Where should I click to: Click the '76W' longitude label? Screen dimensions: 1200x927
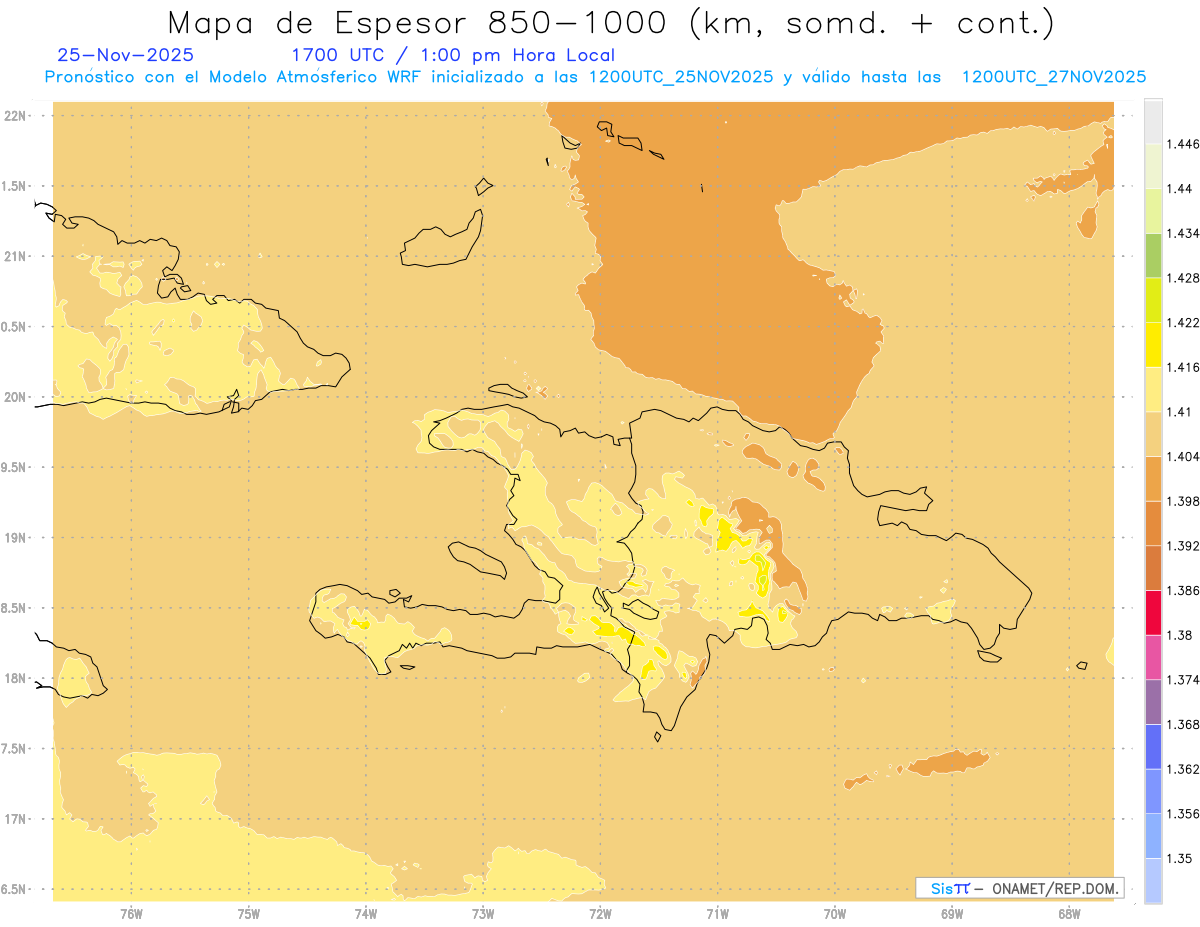pos(131,914)
